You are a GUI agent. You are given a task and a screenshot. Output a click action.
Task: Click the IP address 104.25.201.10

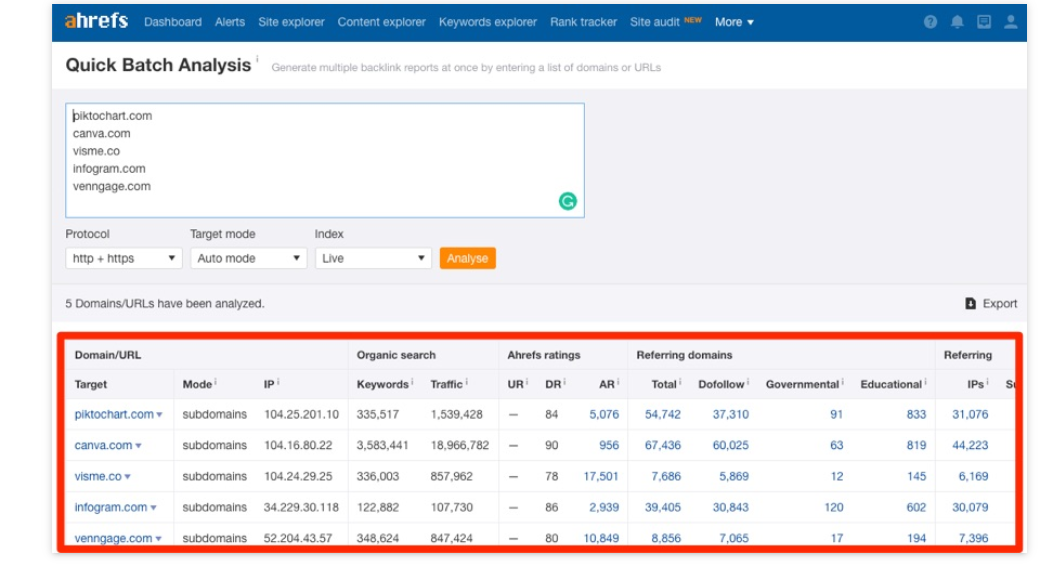click(301, 414)
